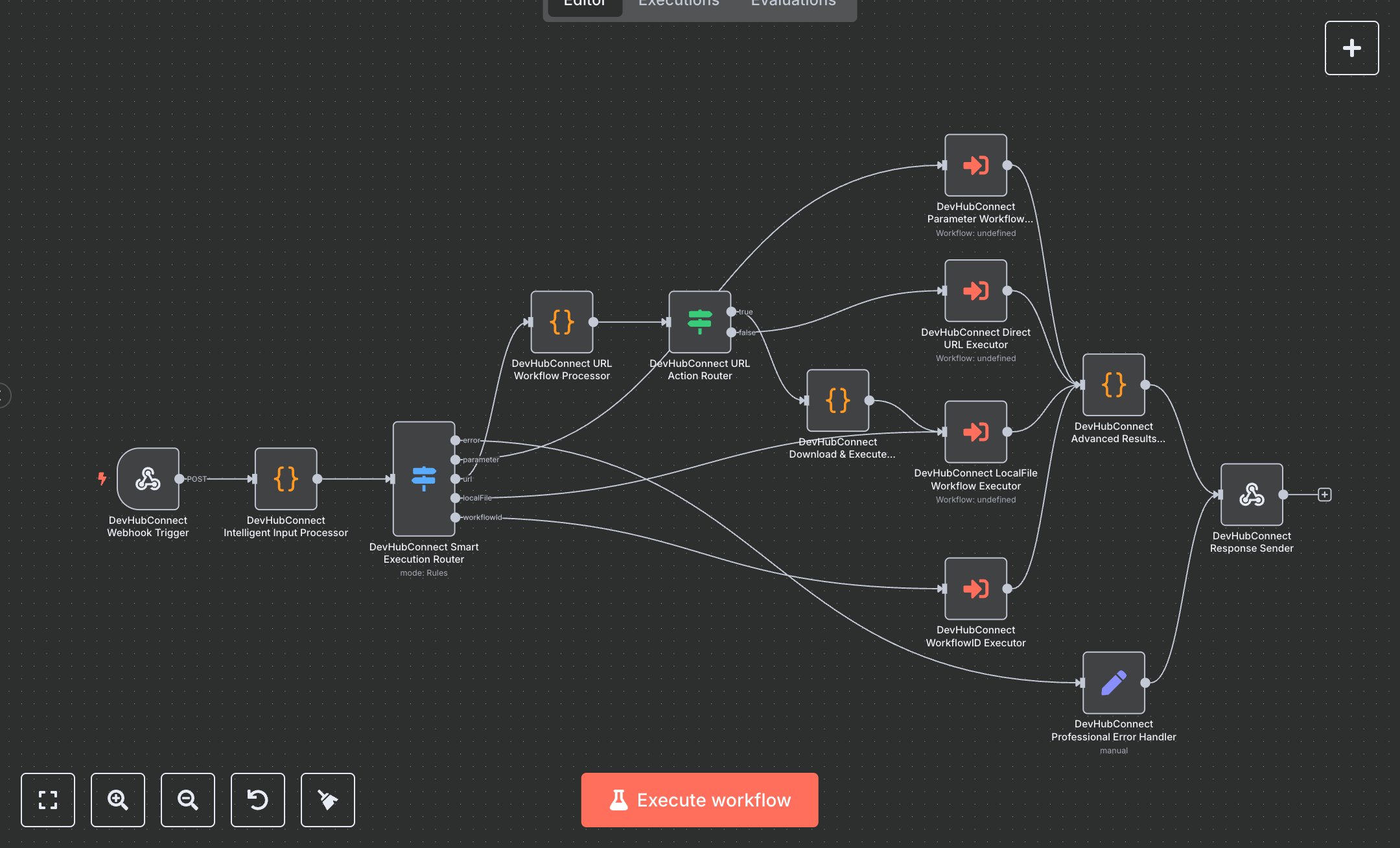Zoom in using the magnifier plus tool
Image resolution: width=1400 pixels, height=848 pixels.
(118, 800)
